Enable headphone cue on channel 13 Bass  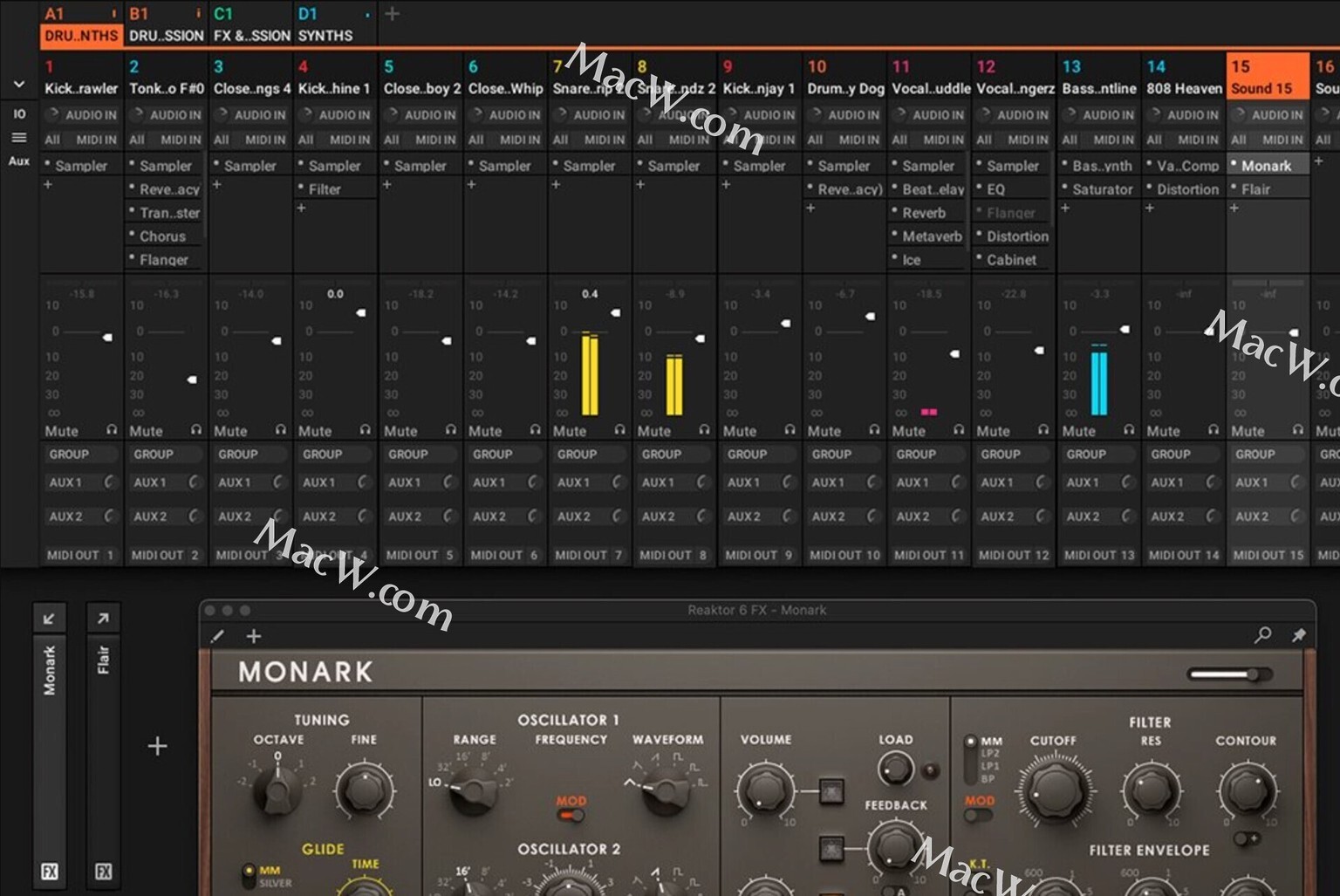click(1129, 430)
